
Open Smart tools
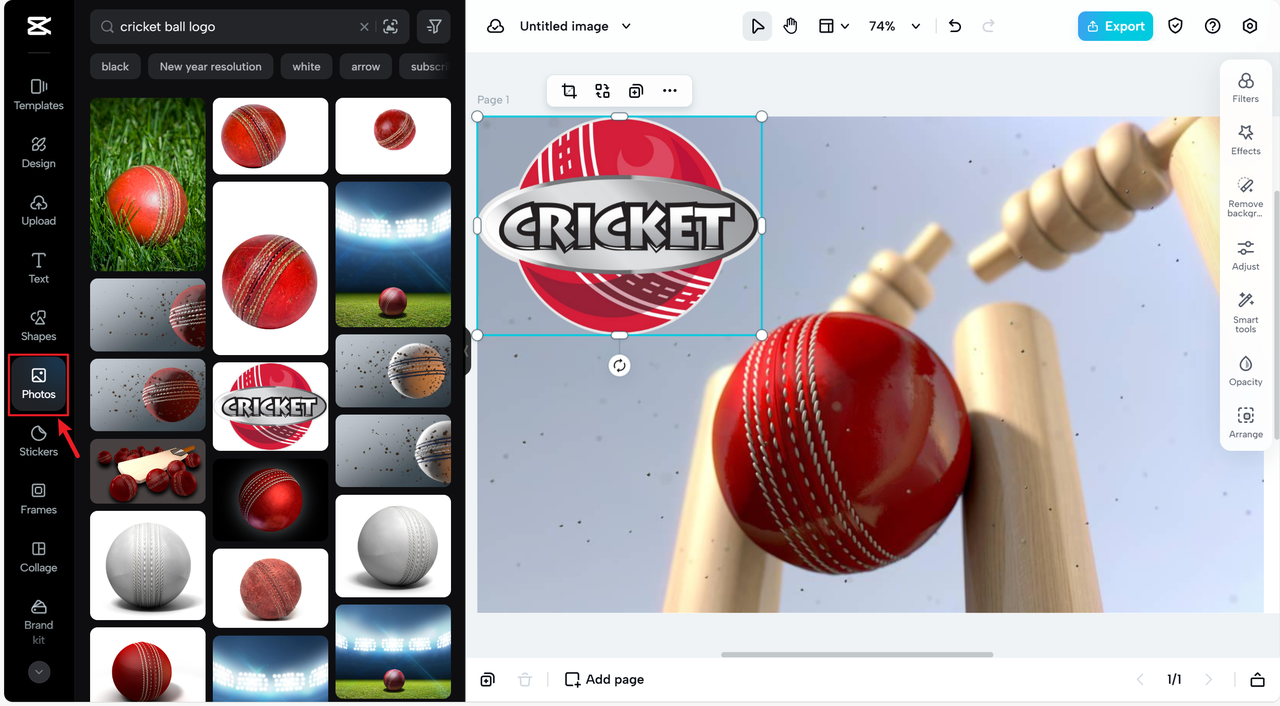(1246, 313)
